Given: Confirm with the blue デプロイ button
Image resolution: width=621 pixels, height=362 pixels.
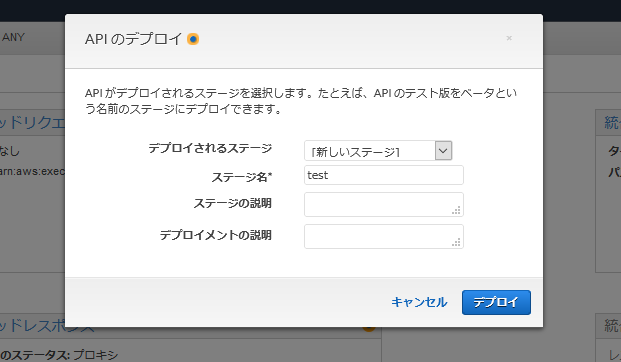Looking at the screenshot, I should pos(496,303).
